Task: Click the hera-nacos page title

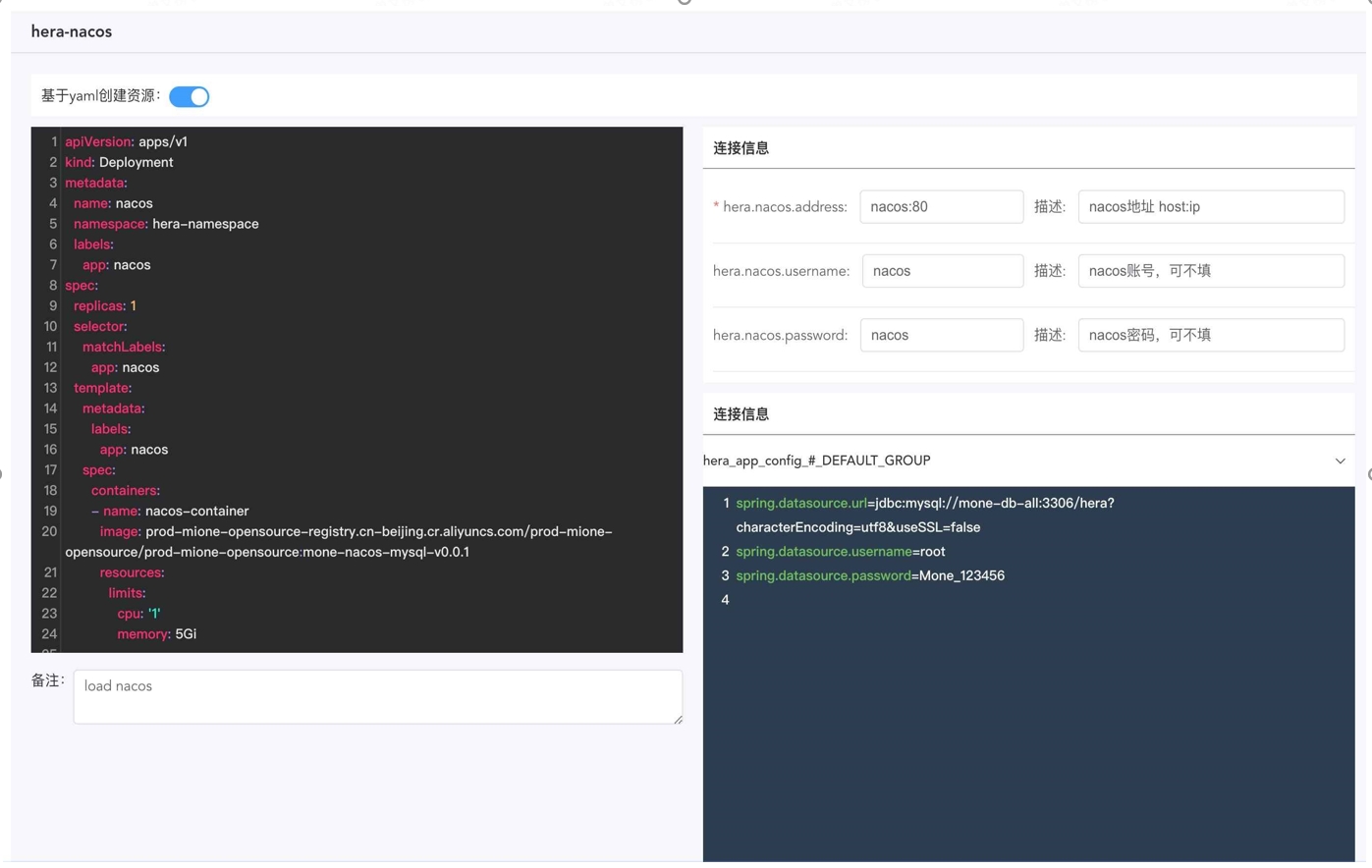Action: point(72,31)
